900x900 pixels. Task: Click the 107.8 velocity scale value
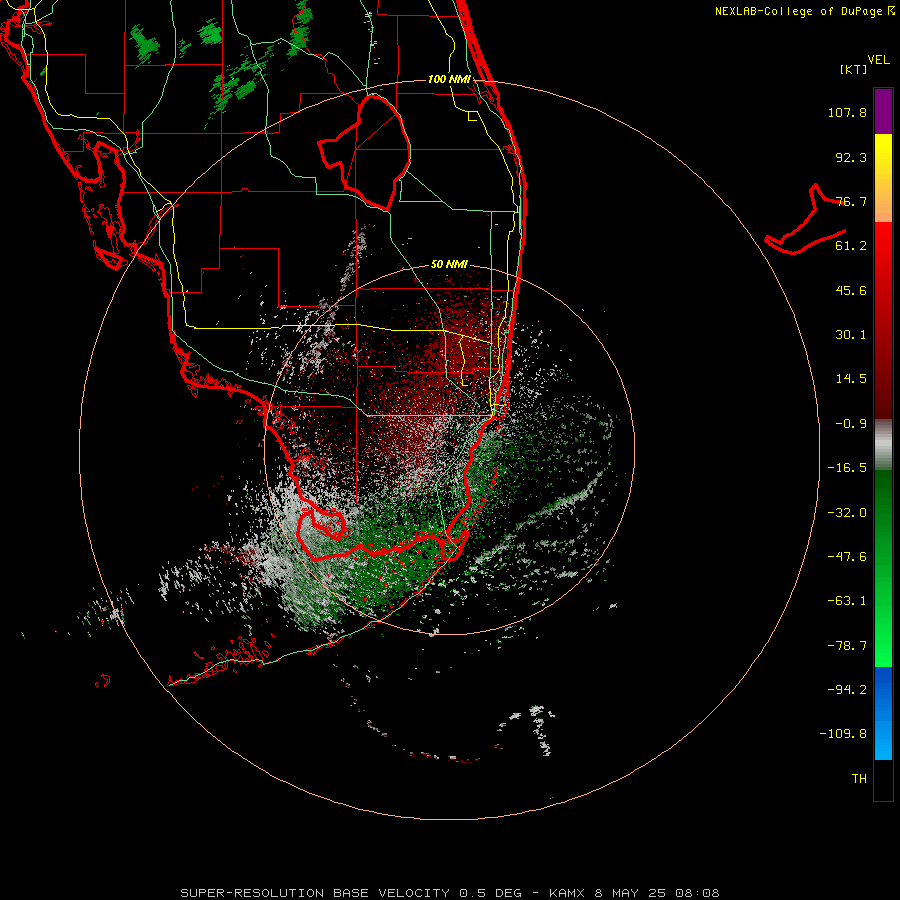pyautogui.click(x=847, y=112)
